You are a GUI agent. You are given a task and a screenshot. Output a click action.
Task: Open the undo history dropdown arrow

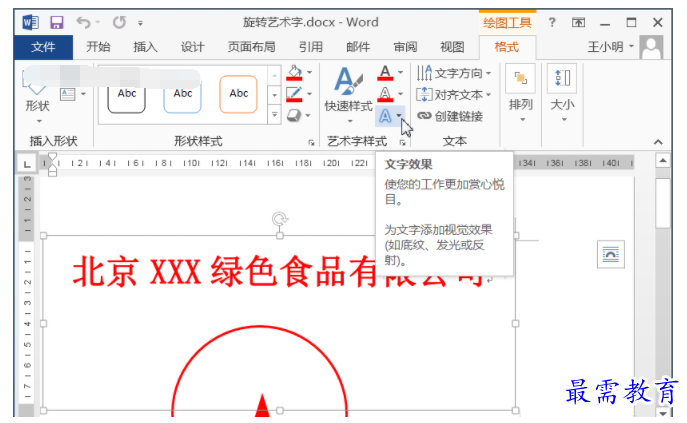click(x=98, y=22)
